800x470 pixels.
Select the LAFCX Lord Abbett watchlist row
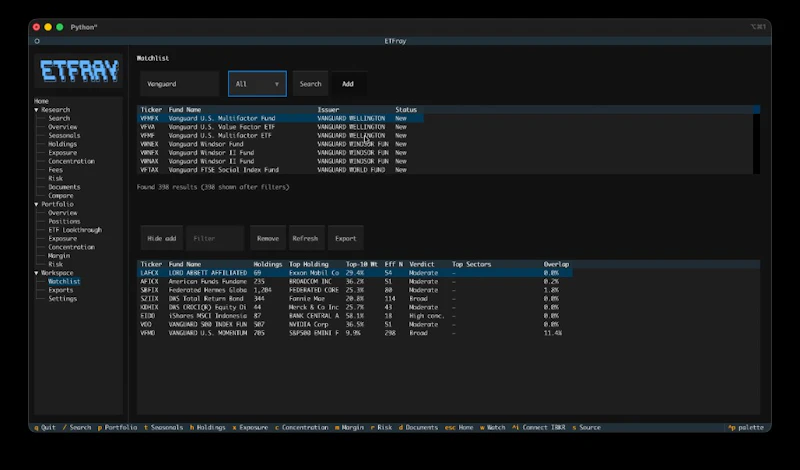(x=355, y=273)
